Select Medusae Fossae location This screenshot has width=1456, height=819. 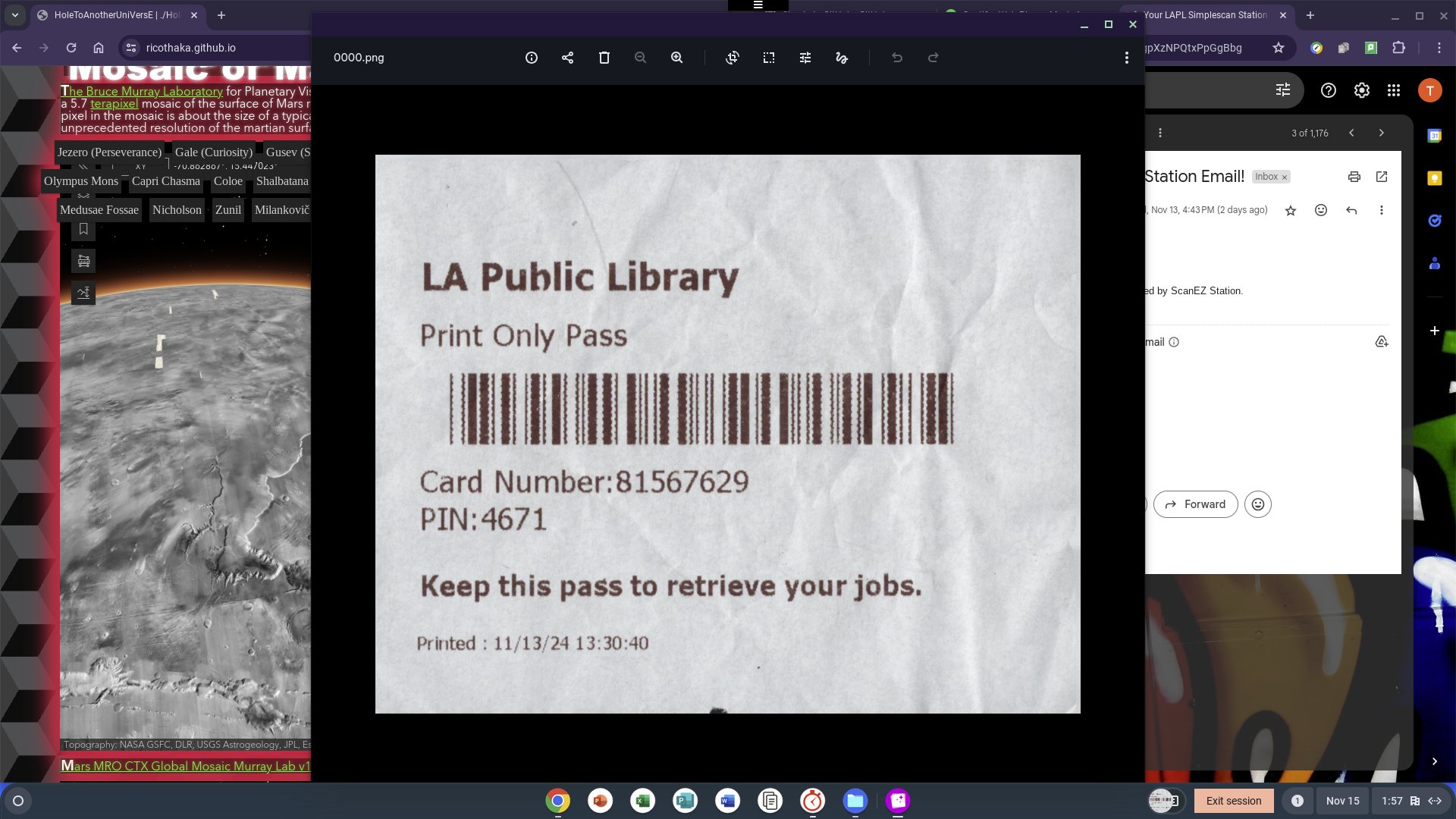(99, 210)
